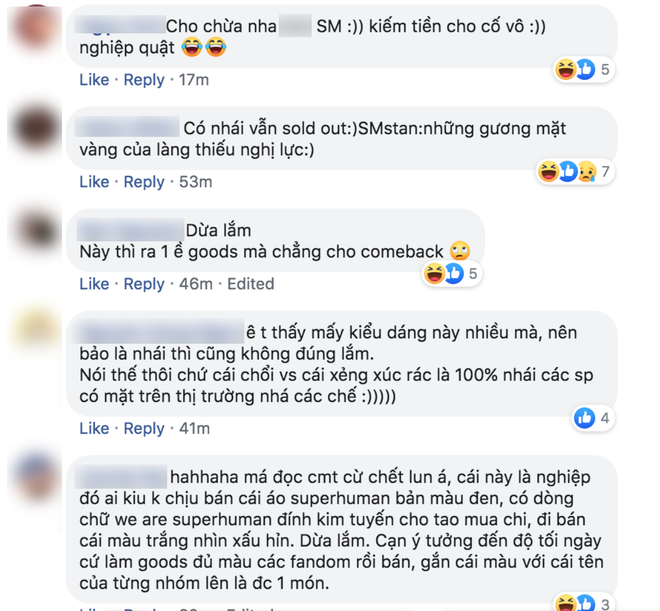
Task: Open the second commenter's profile picture
Action: tap(35, 129)
